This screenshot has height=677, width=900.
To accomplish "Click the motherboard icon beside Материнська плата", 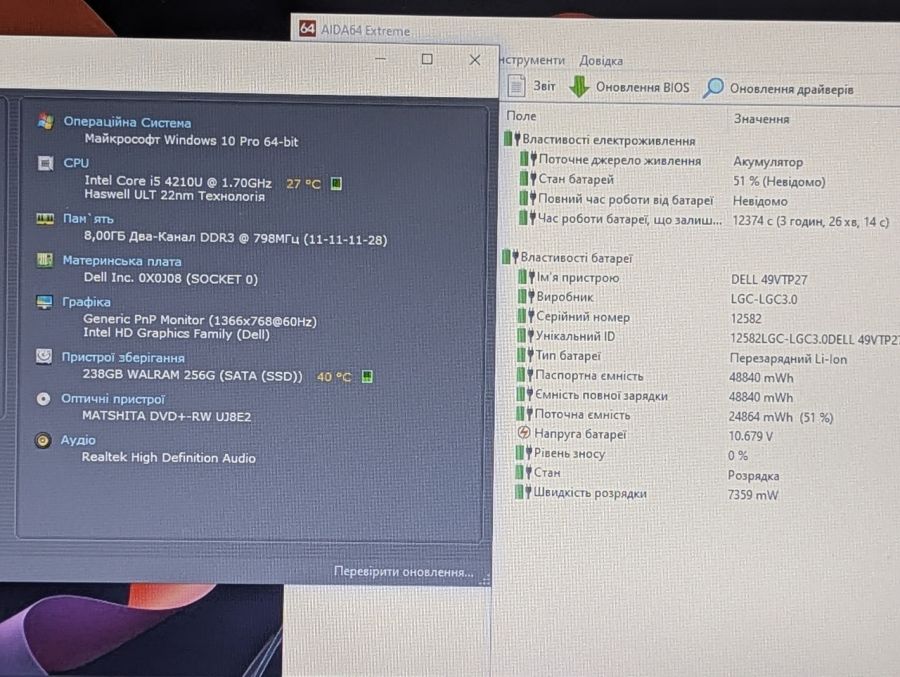I will pyautogui.click(x=45, y=260).
